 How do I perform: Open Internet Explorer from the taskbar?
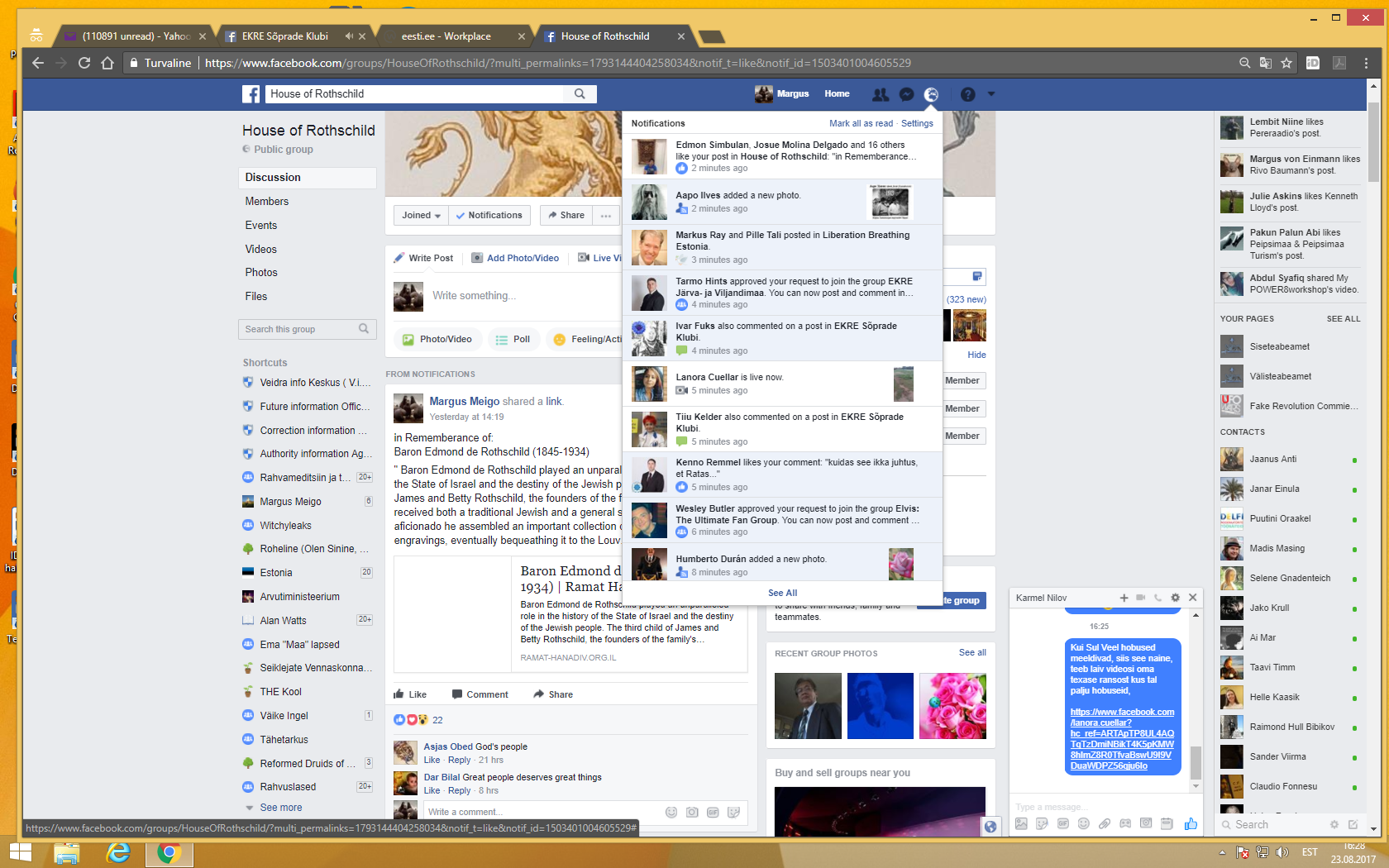click(118, 852)
